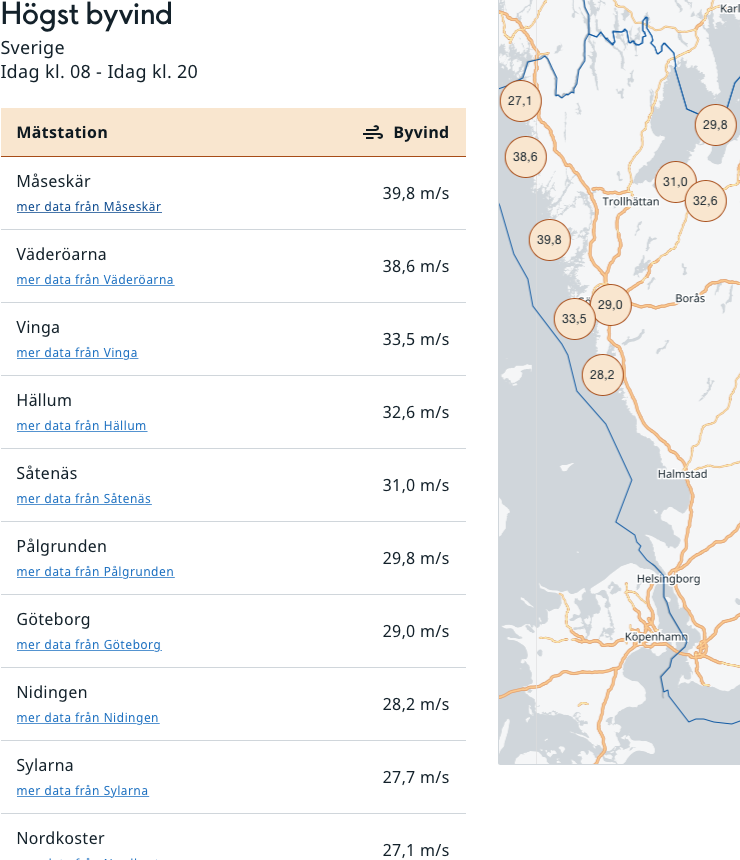Follow mer data från Vinga link
The image size is (740, 860).
pos(77,353)
